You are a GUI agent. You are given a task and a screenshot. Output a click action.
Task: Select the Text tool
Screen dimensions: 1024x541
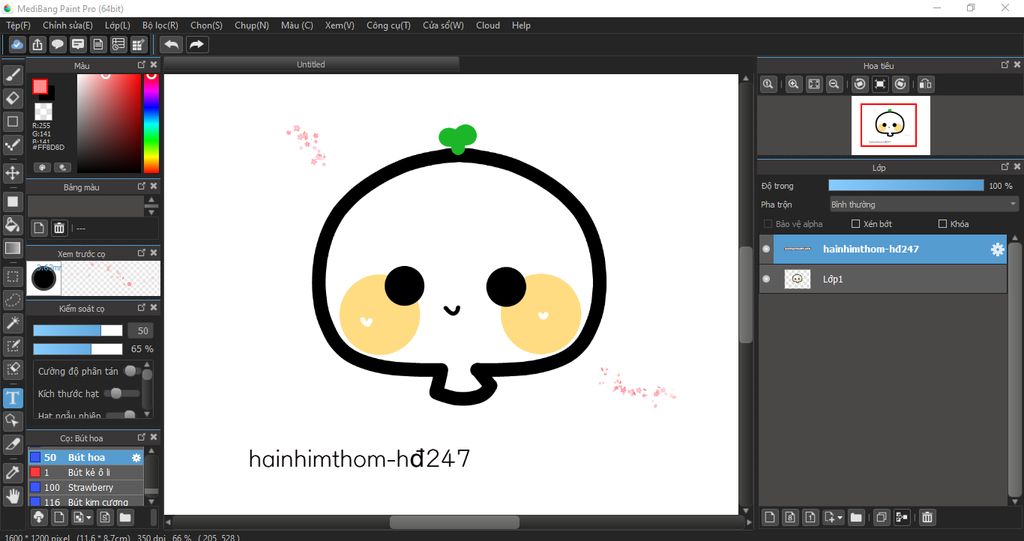pyautogui.click(x=12, y=397)
